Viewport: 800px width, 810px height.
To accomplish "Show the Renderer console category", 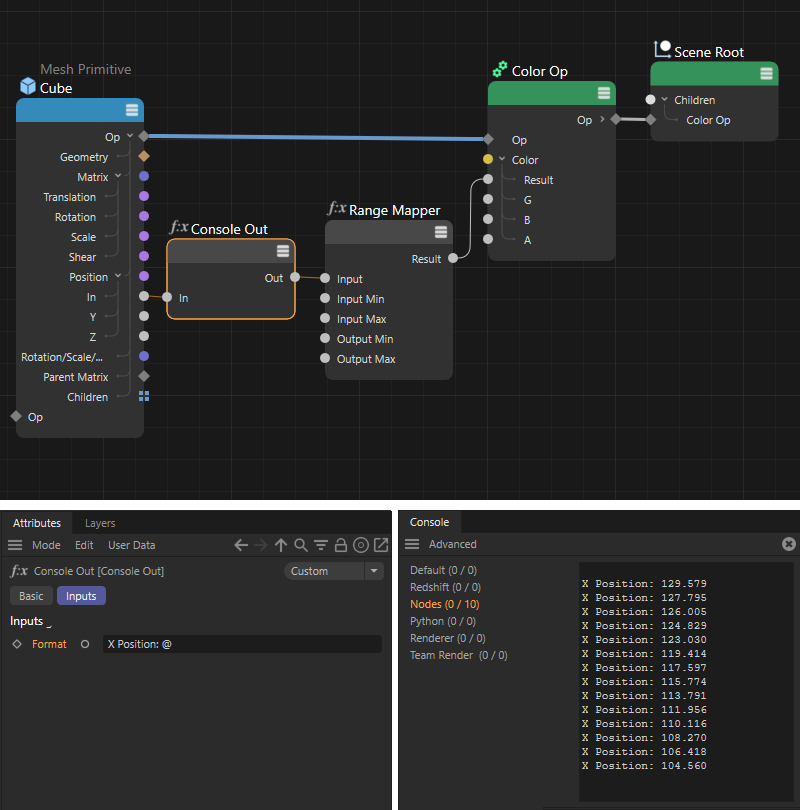I will click(x=448, y=638).
